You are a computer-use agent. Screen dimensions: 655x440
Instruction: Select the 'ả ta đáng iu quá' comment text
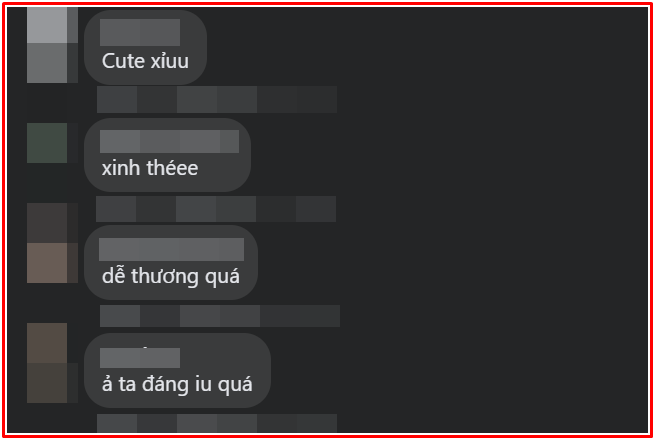[177, 384]
